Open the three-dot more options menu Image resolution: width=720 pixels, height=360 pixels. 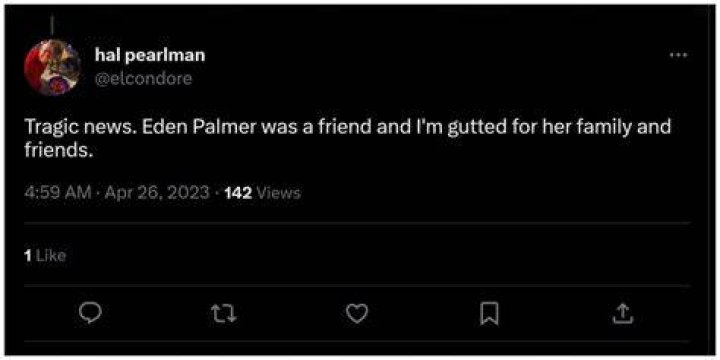click(x=678, y=56)
